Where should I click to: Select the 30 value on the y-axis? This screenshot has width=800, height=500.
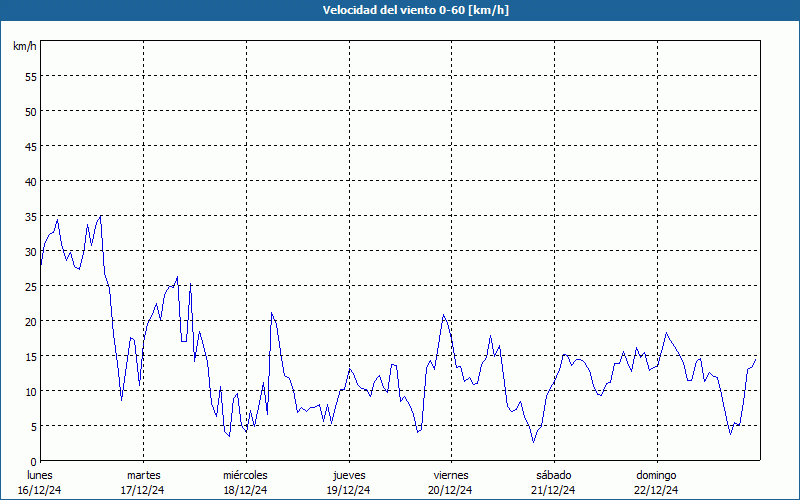pyautogui.click(x=31, y=252)
